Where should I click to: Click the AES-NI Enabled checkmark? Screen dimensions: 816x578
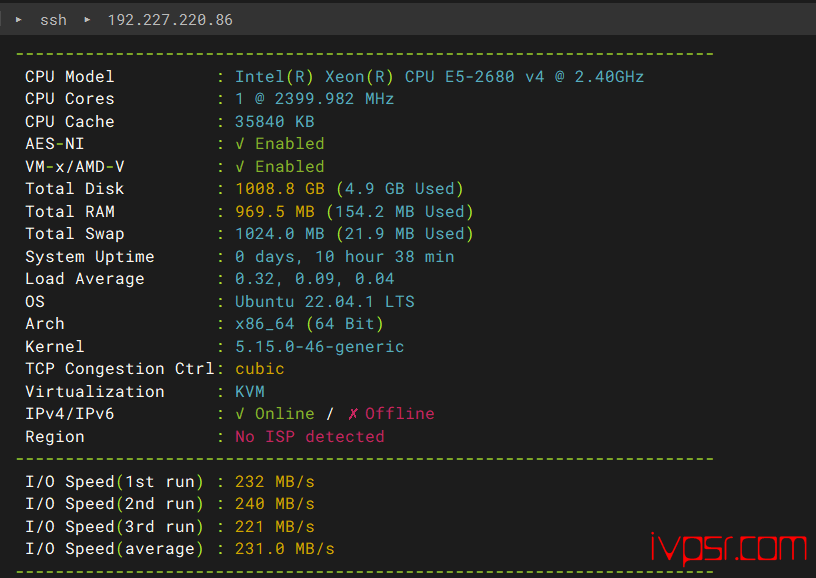click(x=239, y=144)
